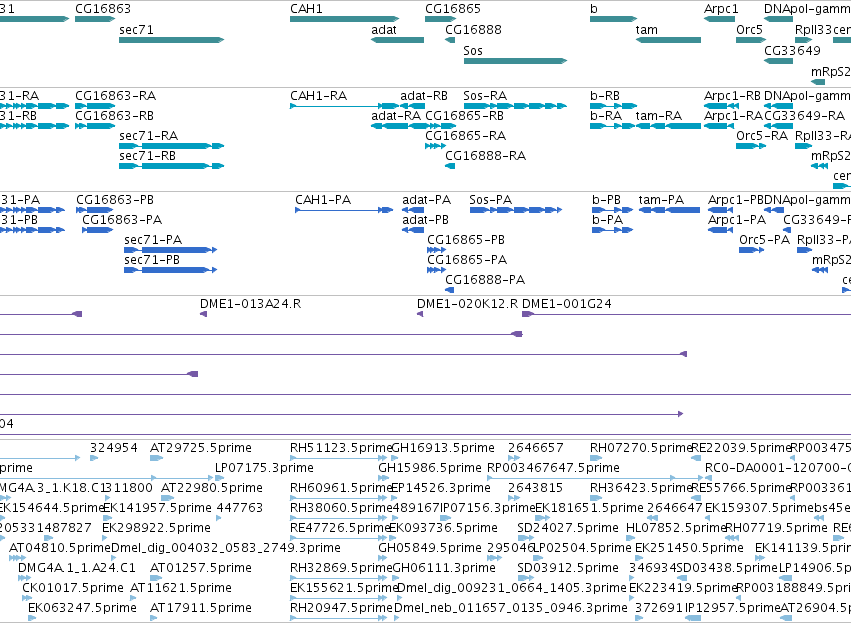Open the b-RA transcript label
Image resolution: width=851 pixels, height=623 pixels.
point(606,116)
